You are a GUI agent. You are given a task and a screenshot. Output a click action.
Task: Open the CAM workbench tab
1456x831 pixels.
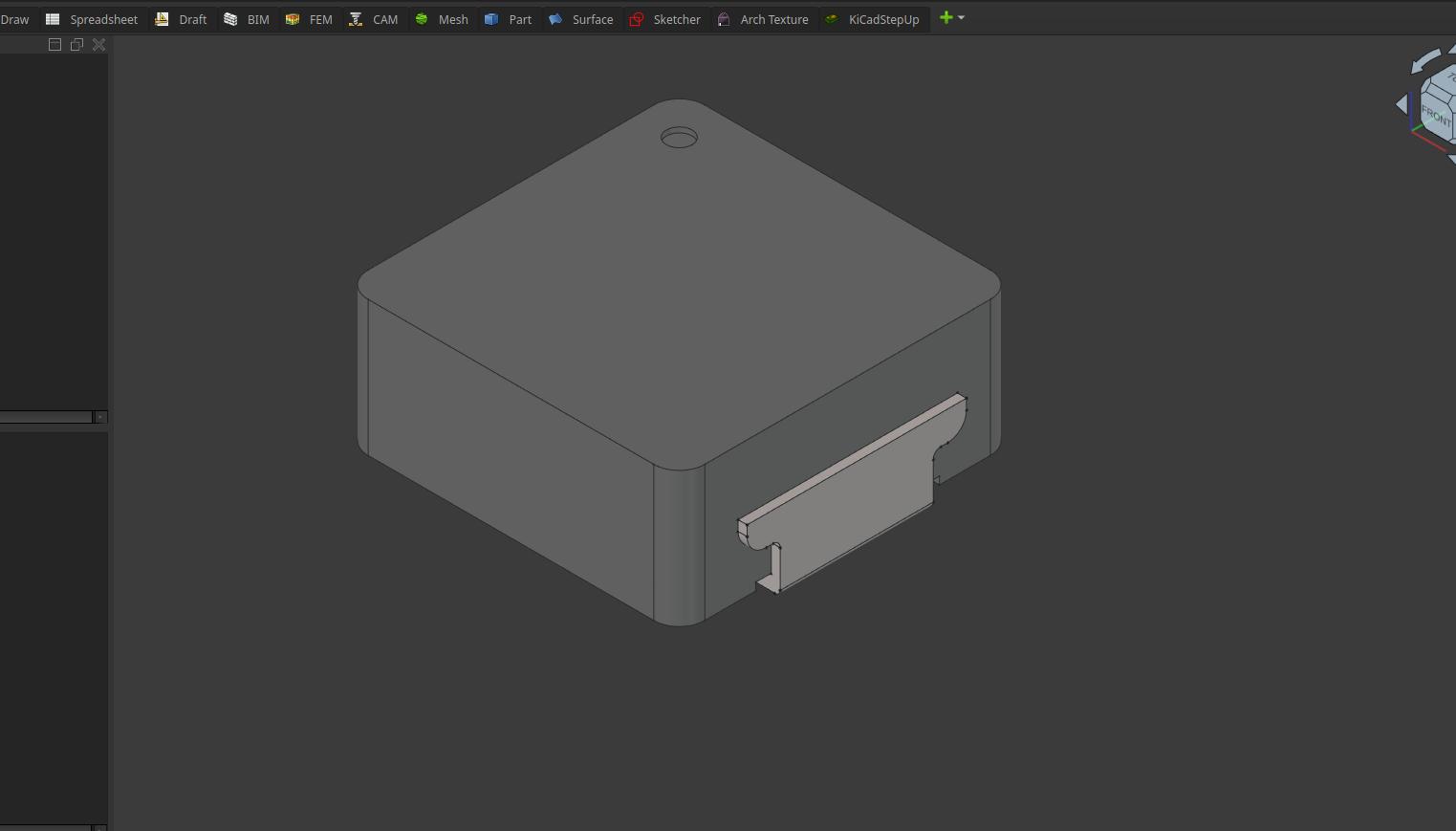coord(373,19)
